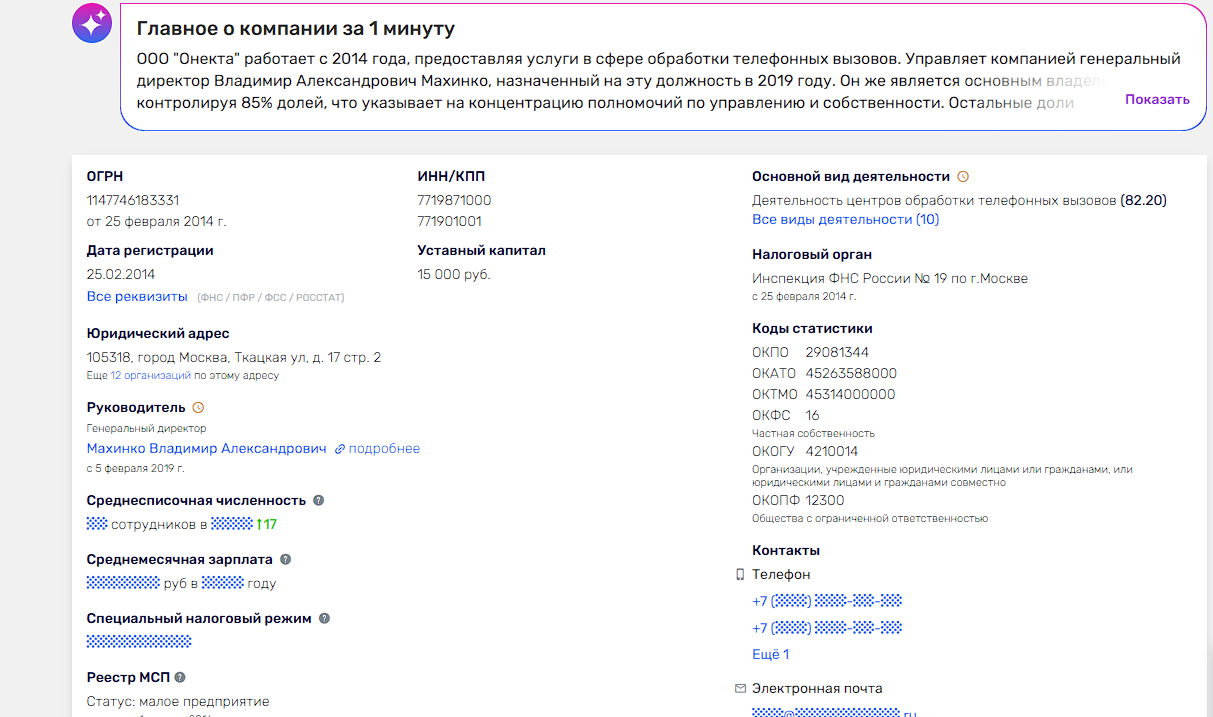
Task: Open director Махинко Владимир Александрович profile
Action: tap(206, 449)
